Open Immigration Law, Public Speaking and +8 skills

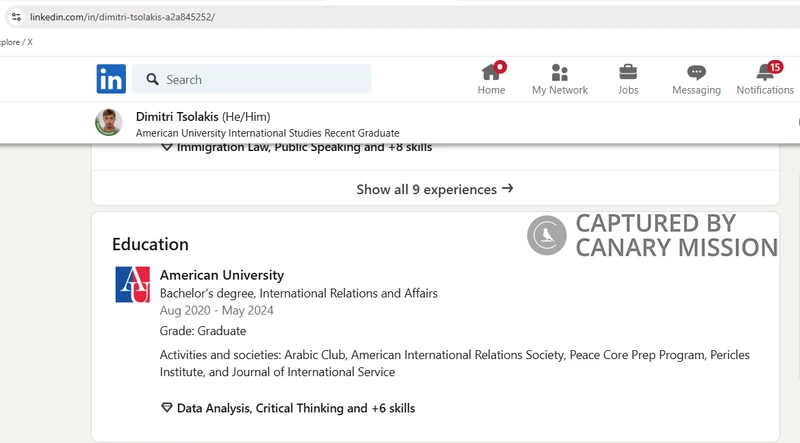point(304,147)
